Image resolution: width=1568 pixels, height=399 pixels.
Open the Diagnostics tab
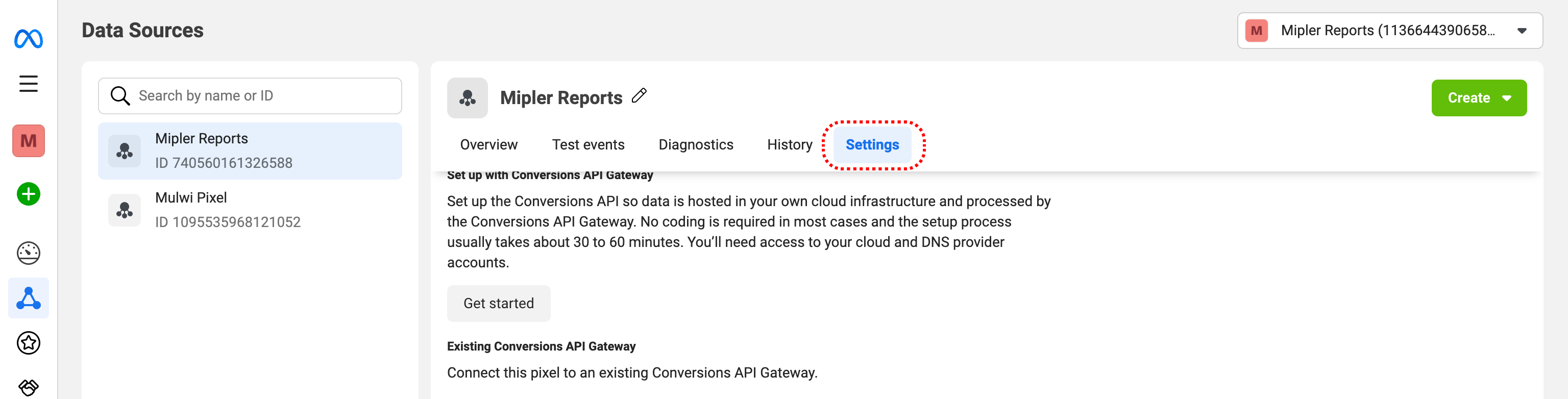click(696, 145)
